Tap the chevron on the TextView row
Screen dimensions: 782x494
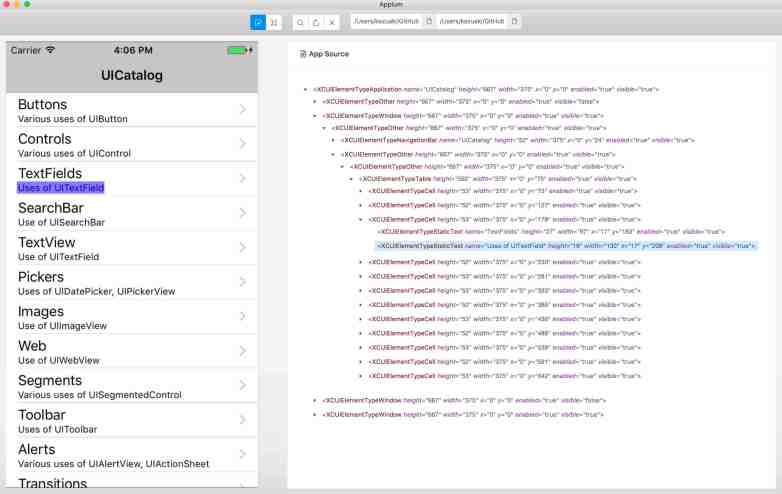243,247
